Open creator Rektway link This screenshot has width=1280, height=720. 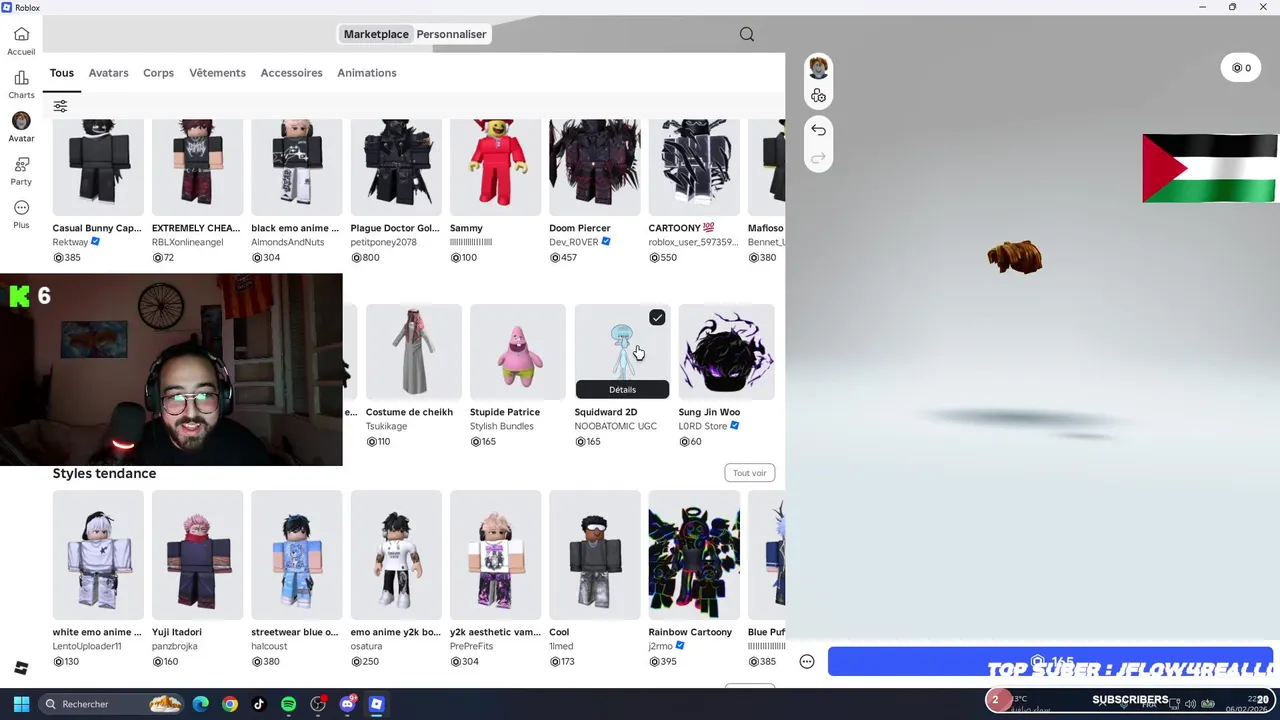70,242
